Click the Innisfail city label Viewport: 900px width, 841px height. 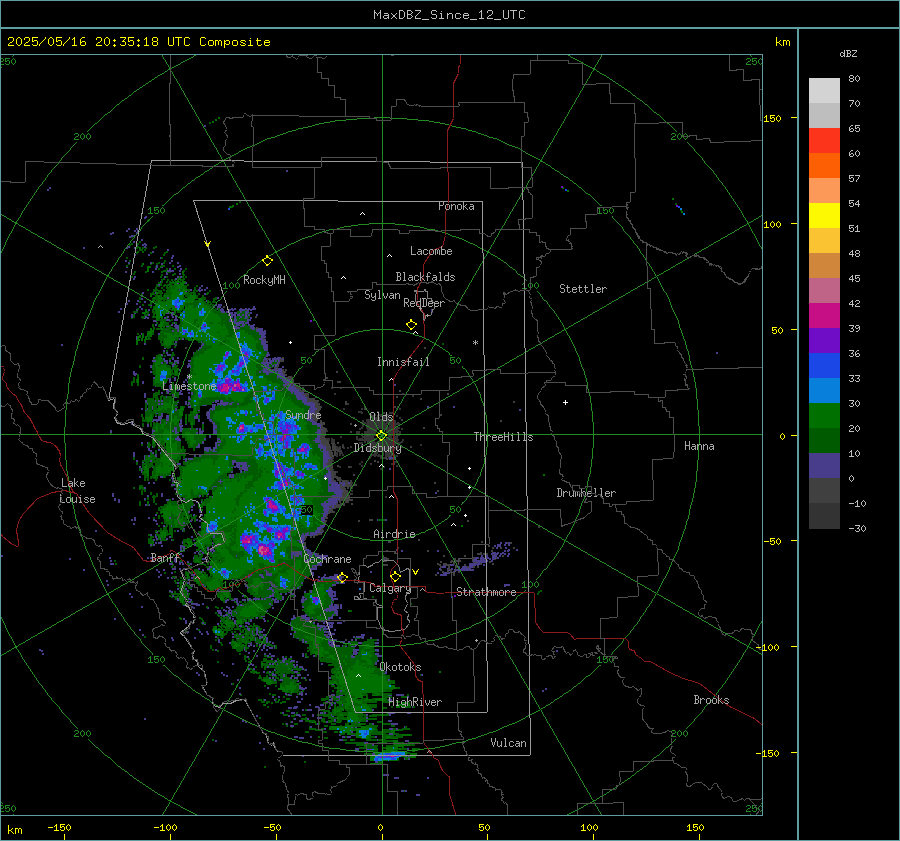[403, 362]
